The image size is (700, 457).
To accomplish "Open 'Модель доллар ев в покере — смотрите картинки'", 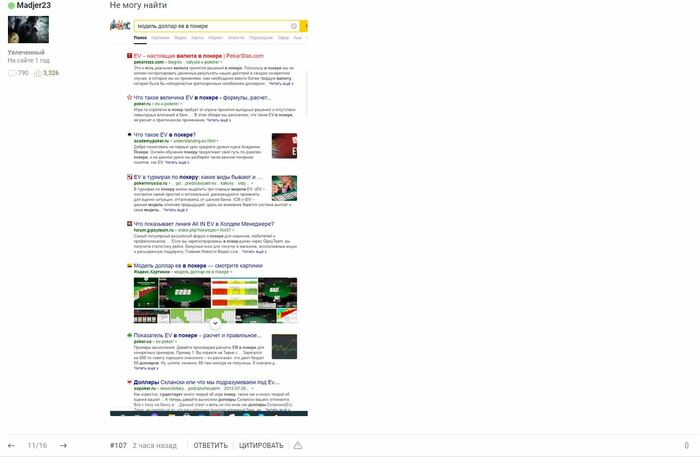I will tap(198, 265).
